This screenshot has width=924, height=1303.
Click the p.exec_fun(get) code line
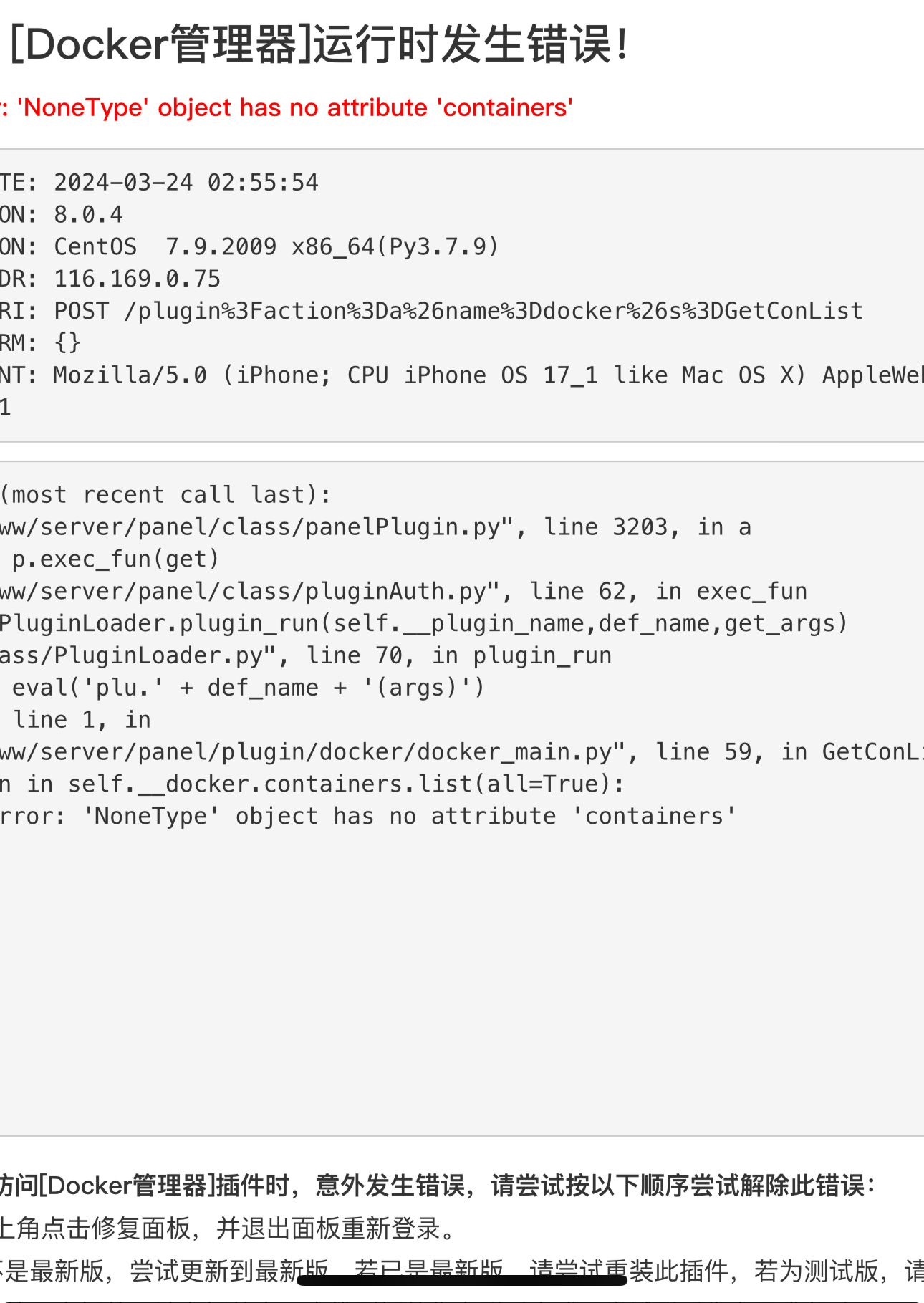pos(115,559)
